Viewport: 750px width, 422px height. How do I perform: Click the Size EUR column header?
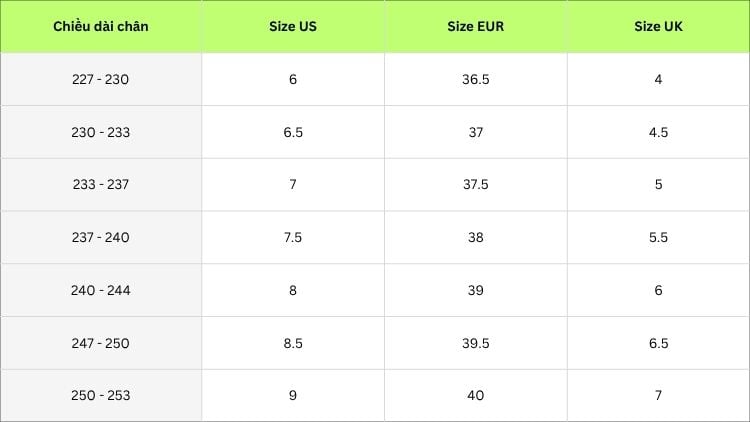pyautogui.click(x=475, y=26)
